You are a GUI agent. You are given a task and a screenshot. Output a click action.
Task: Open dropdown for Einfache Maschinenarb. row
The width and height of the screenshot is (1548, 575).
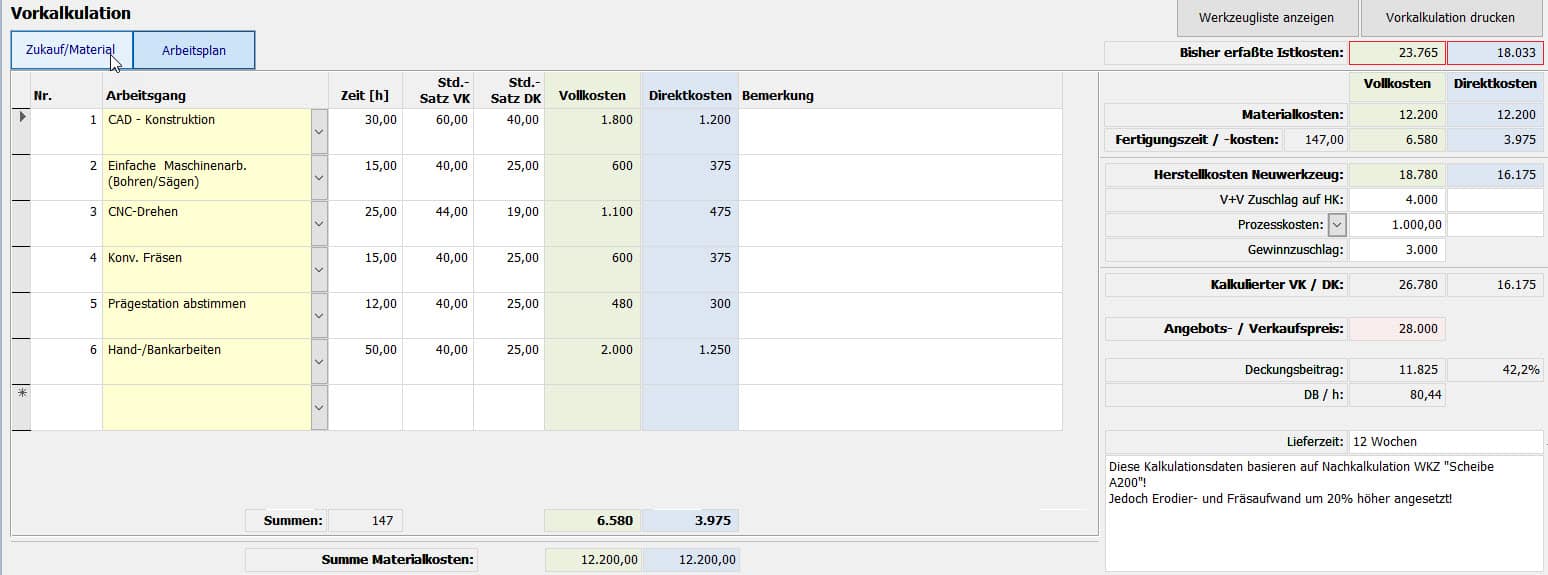click(319, 178)
